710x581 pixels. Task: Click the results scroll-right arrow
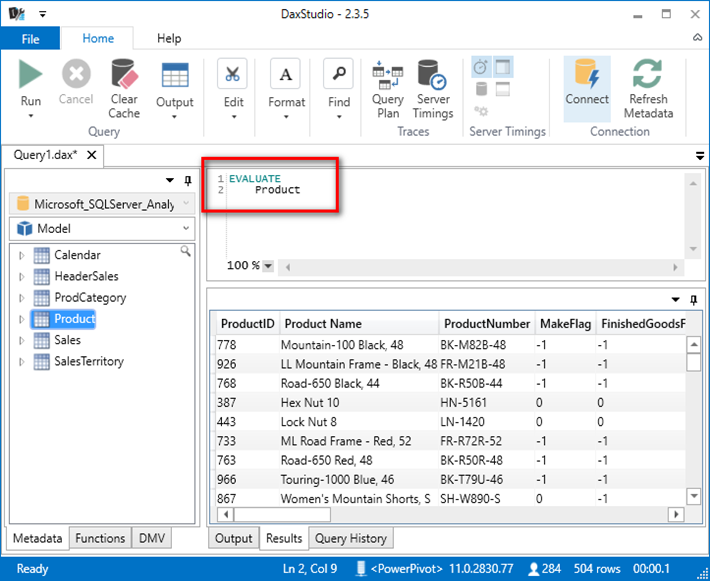[676, 515]
